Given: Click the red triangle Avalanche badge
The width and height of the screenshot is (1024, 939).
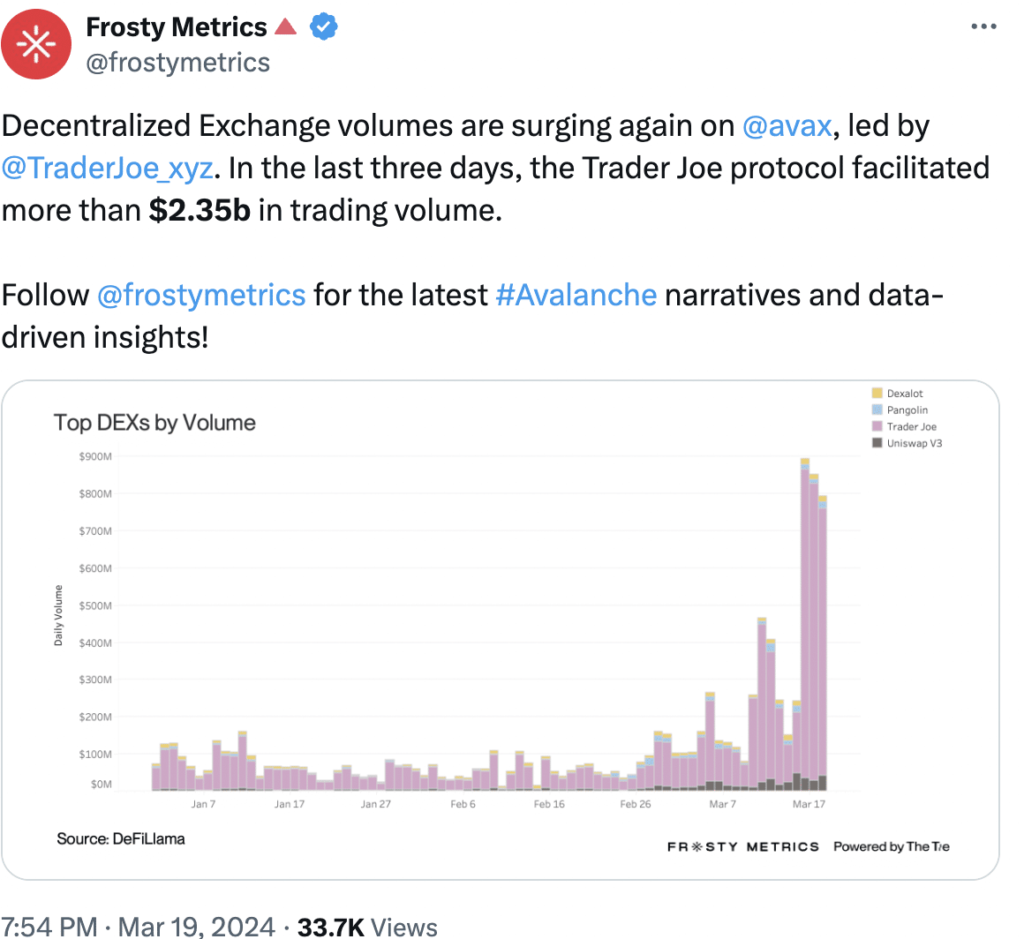Looking at the screenshot, I should (286, 27).
